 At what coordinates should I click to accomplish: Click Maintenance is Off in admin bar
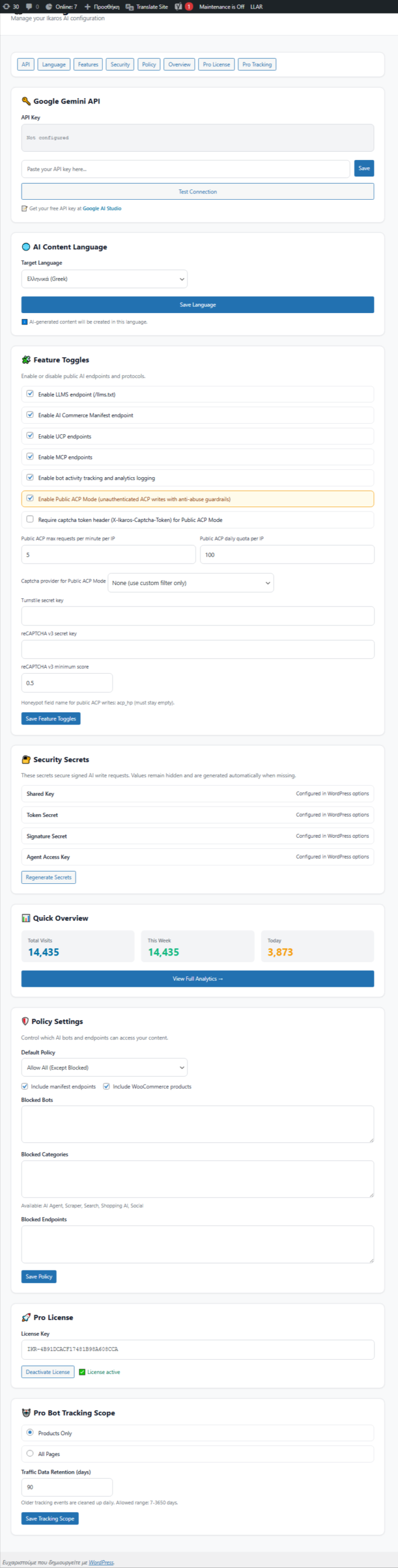(x=221, y=7)
